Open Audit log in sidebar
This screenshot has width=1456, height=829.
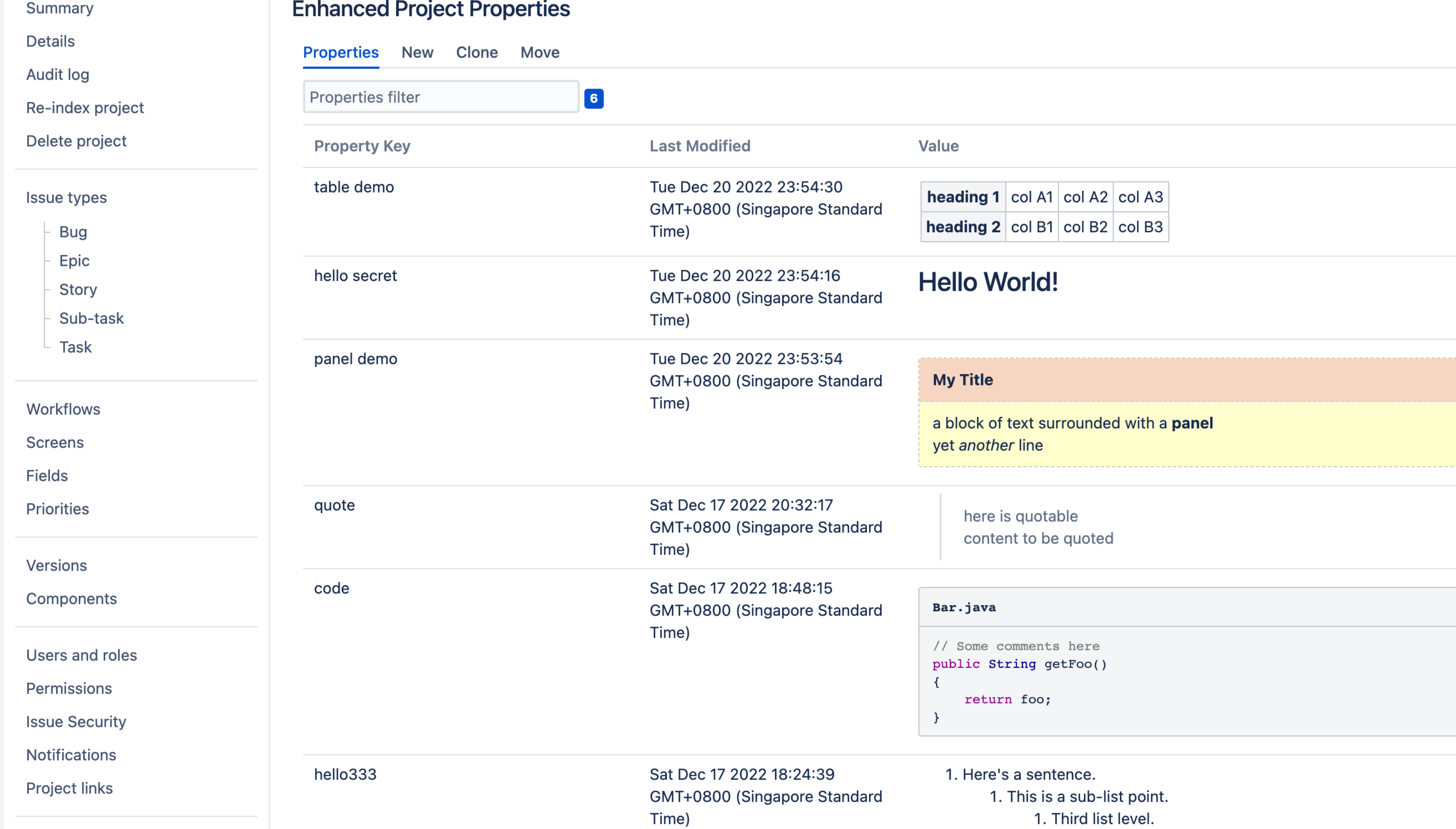click(58, 75)
